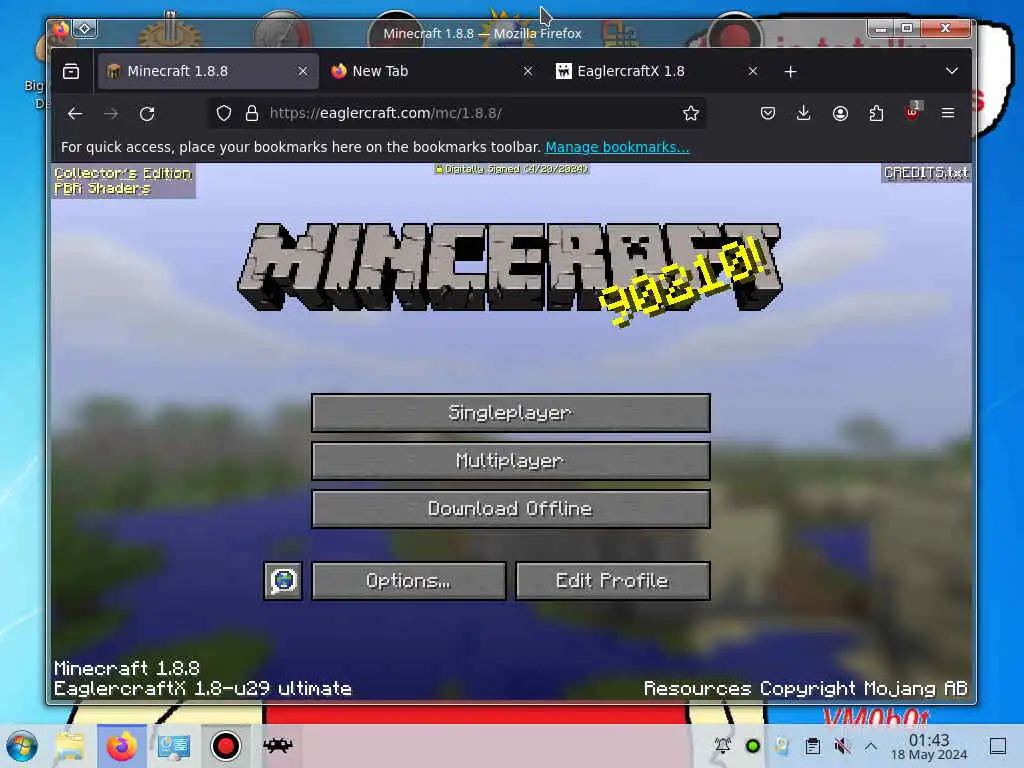The width and height of the screenshot is (1024, 768).
Task: Switch to the Minecraft 1.8.8 tab
Action: tap(207, 71)
